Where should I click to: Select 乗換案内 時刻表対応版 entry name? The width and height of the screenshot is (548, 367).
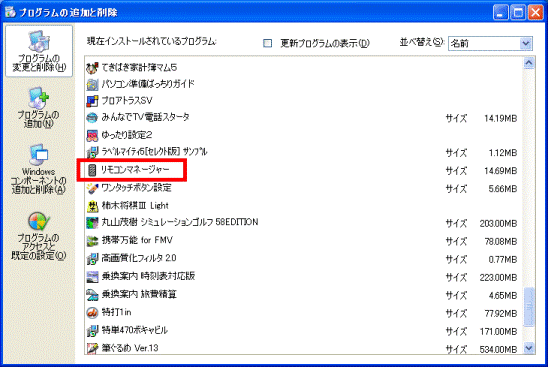pos(148,276)
